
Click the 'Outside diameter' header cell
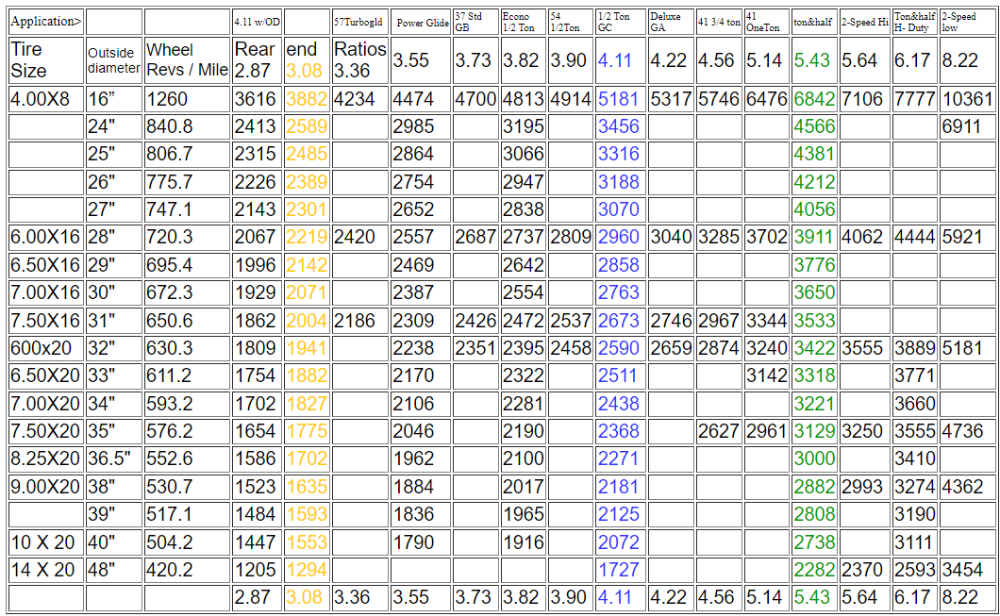[x=112, y=58]
